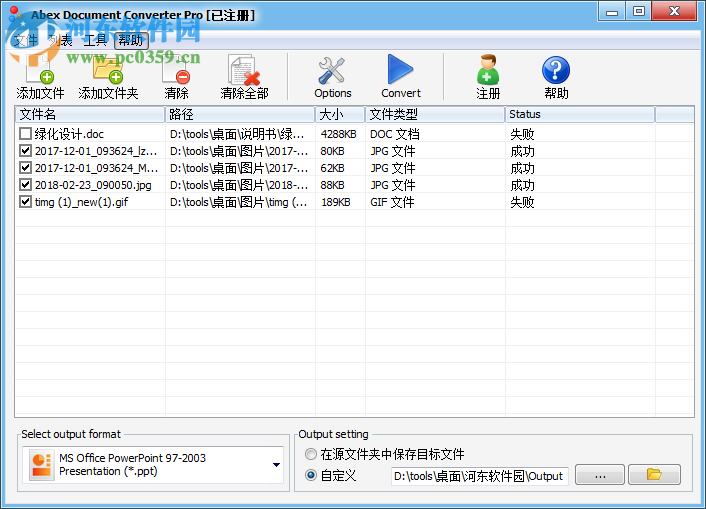Screen dimensions: 706x509
Task: Click path cell D:\tools\桌面\说明书\绿…
Action: [x=237, y=134]
